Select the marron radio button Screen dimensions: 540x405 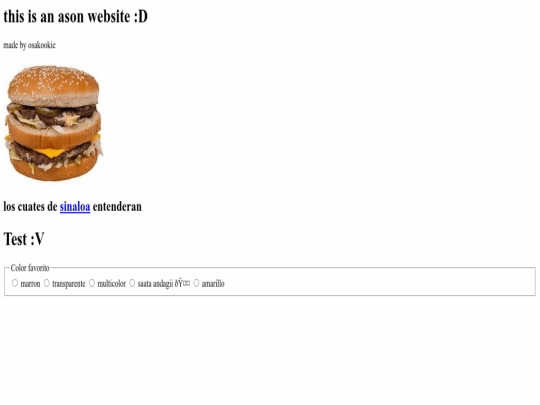(x=15, y=283)
